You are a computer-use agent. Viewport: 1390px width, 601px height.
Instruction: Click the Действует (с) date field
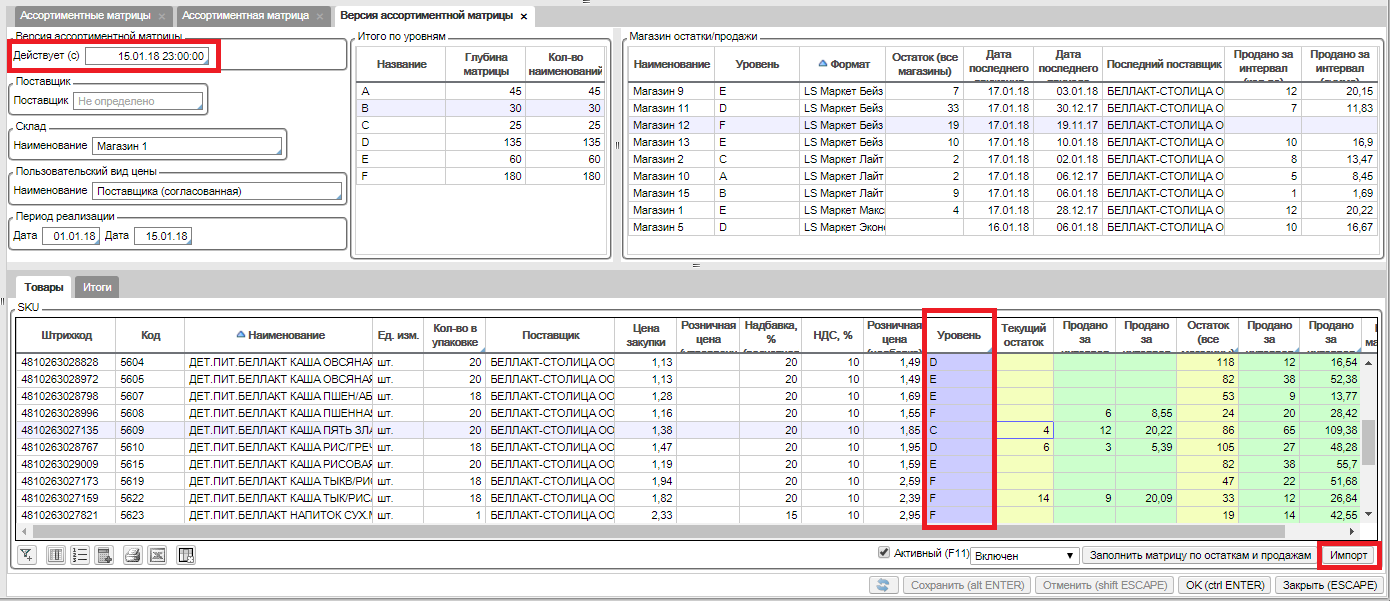(x=147, y=56)
